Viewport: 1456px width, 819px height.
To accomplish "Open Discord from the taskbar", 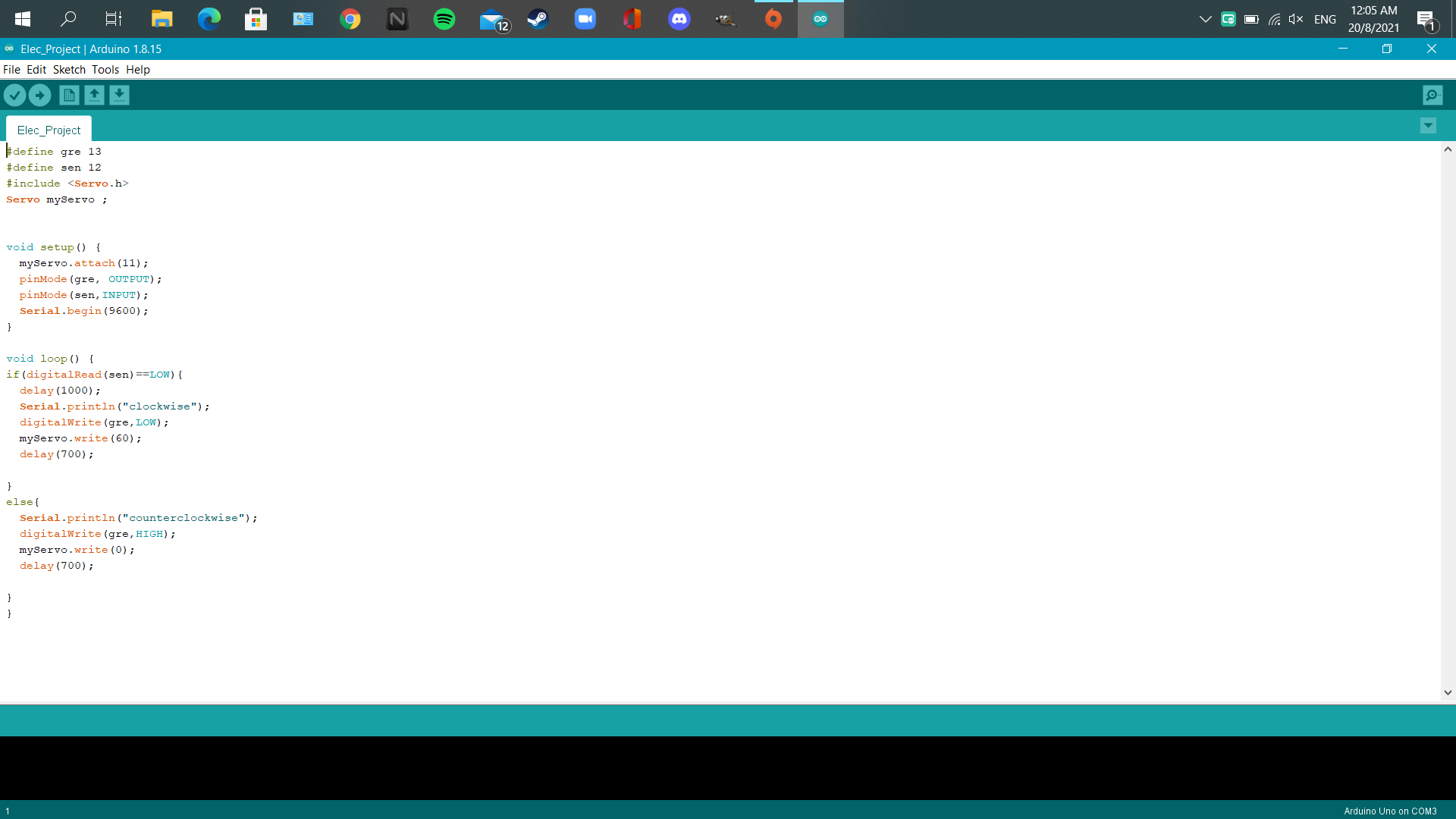I will click(x=679, y=19).
